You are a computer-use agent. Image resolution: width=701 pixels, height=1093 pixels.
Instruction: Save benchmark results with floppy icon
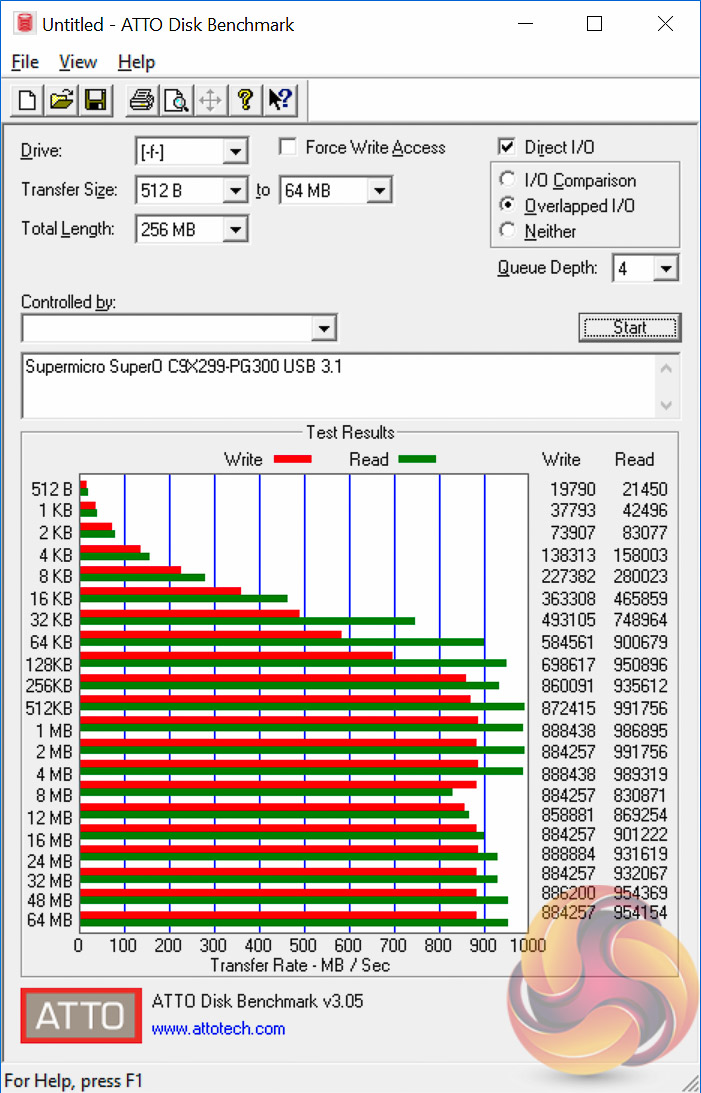point(95,100)
